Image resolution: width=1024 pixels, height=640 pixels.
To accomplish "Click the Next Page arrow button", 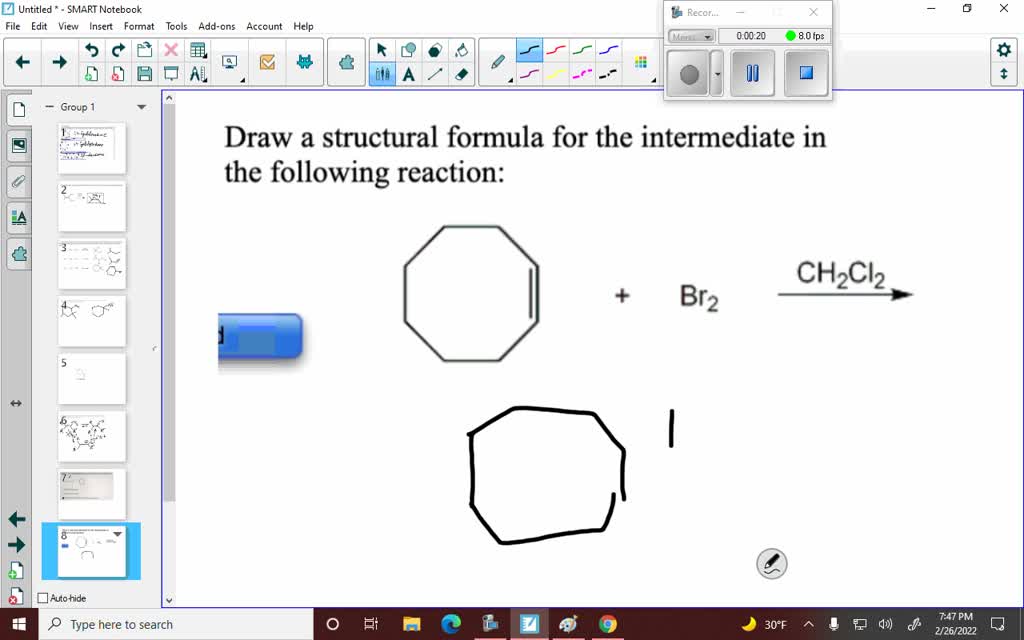I will [x=59, y=60].
